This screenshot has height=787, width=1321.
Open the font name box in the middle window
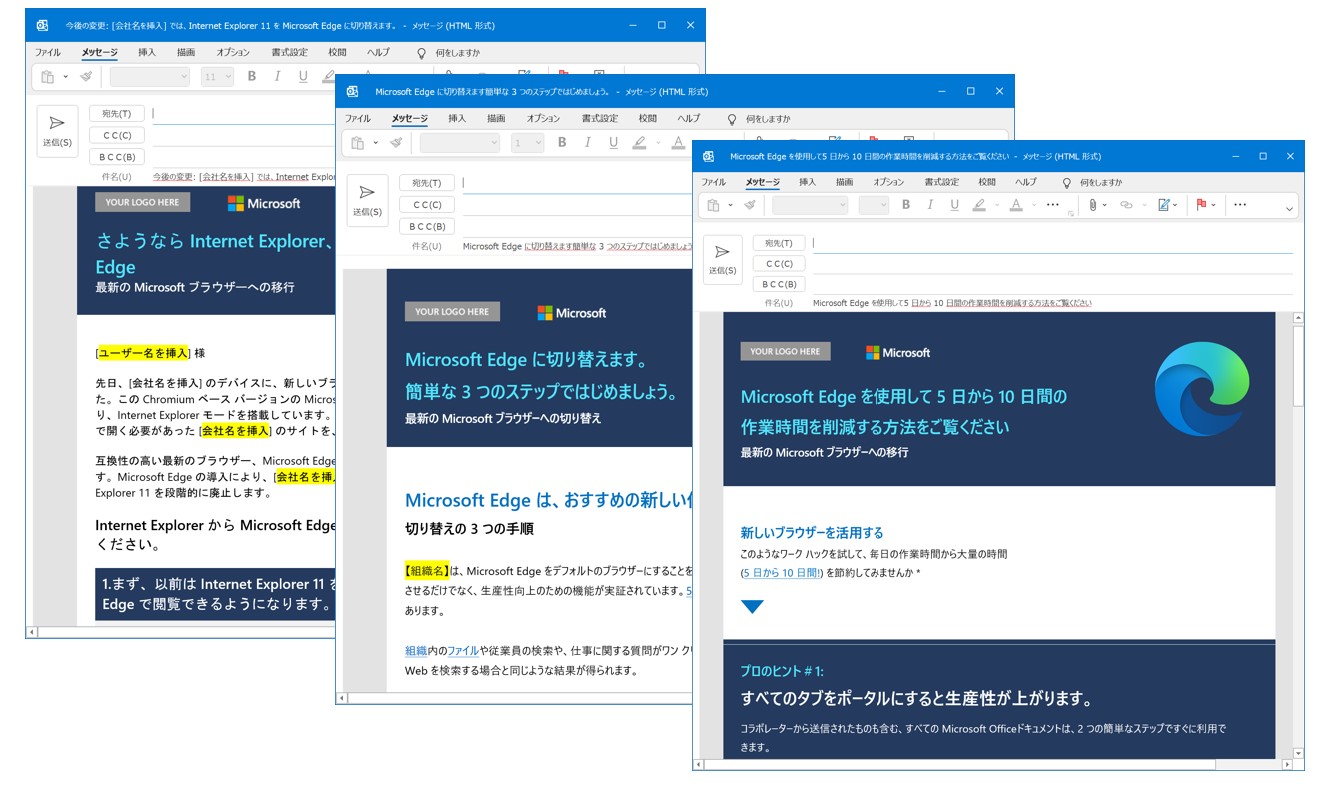459,143
